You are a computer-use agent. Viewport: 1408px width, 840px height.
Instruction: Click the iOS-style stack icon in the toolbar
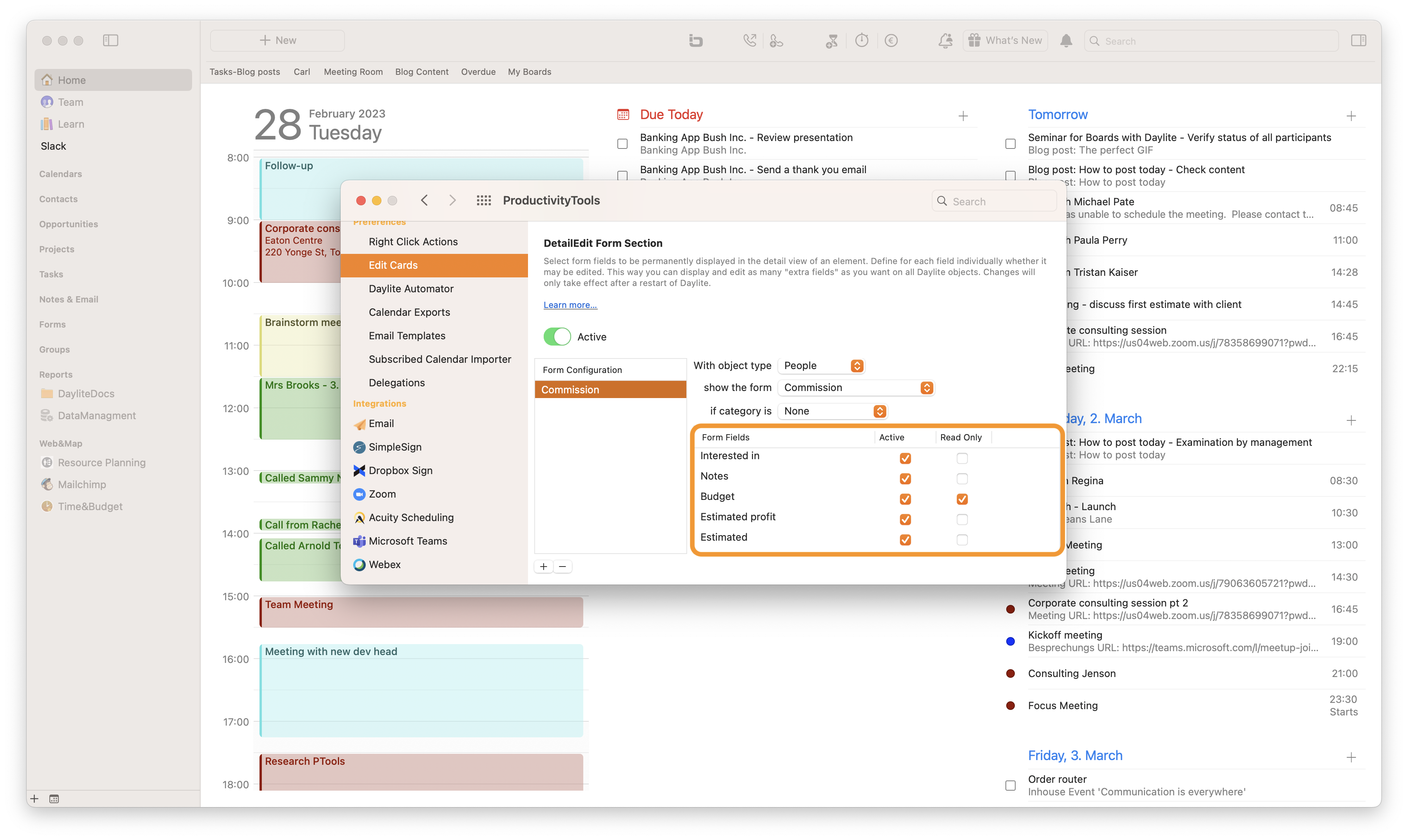click(x=696, y=40)
